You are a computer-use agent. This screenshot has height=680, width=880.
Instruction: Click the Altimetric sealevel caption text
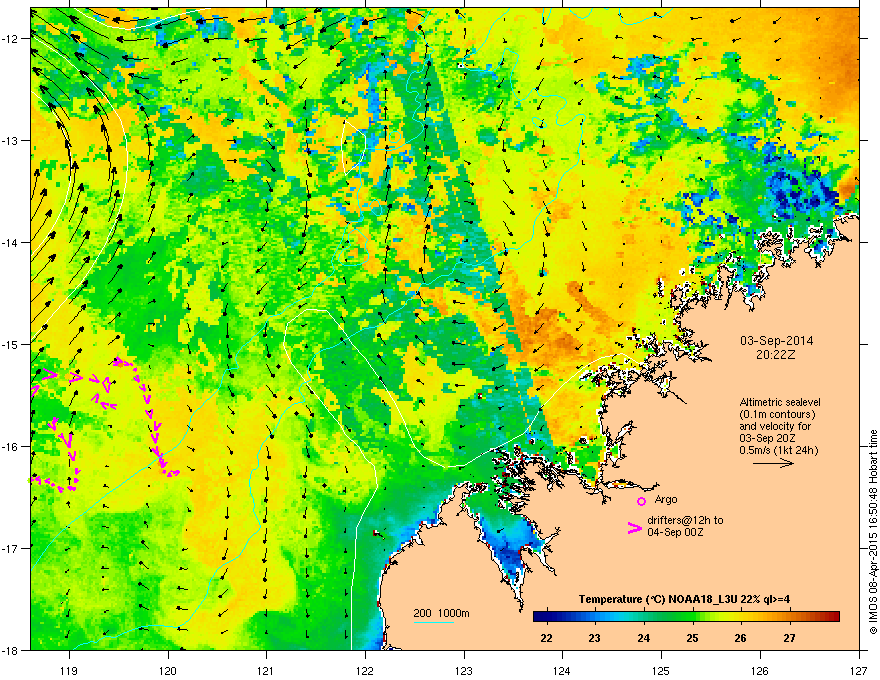(x=780, y=426)
